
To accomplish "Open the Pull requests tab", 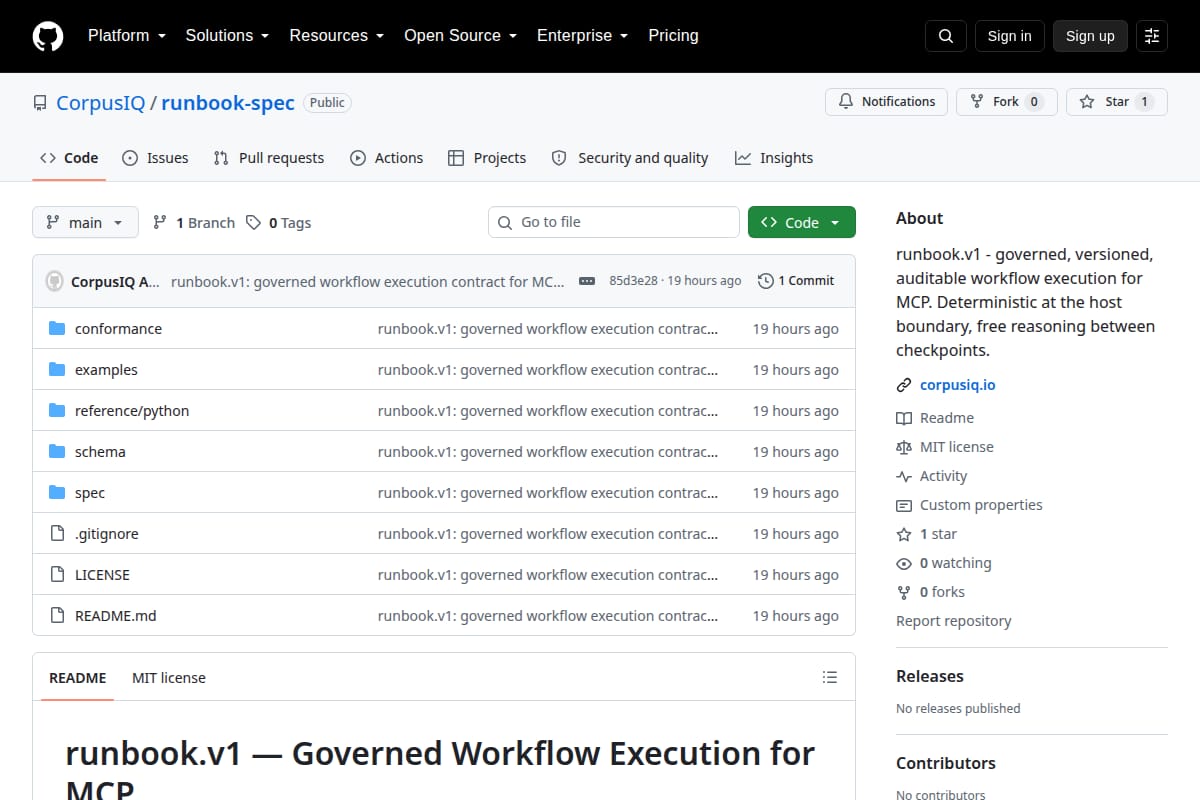I will click(269, 158).
